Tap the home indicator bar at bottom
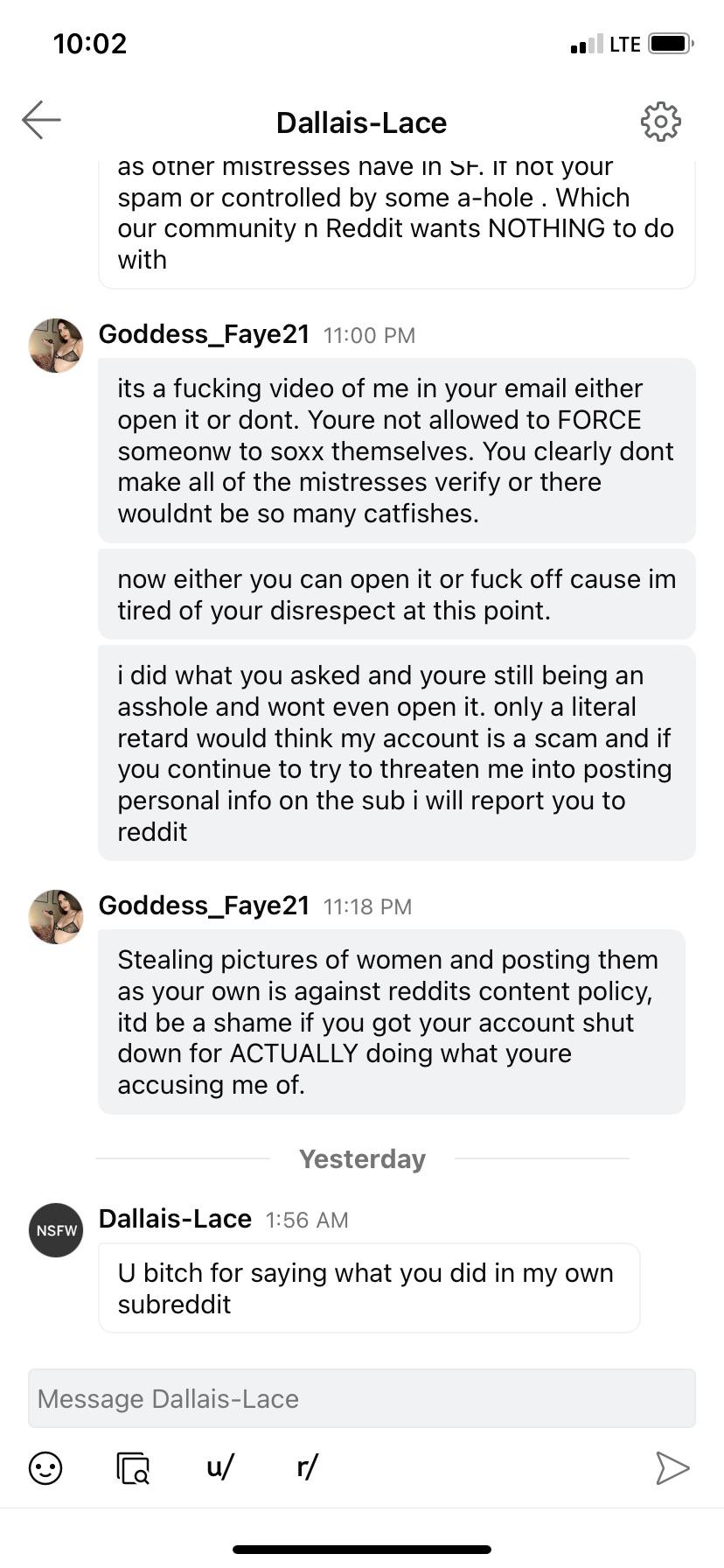The height and width of the screenshot is (1568, 724). [361, 1549]
